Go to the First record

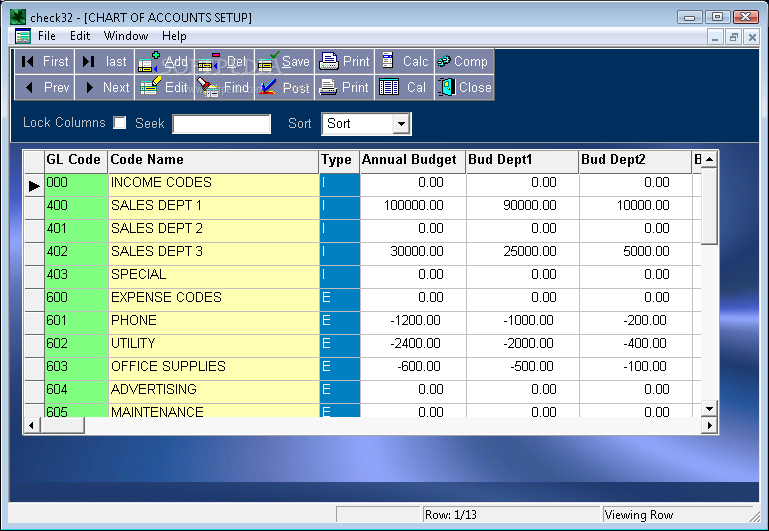tap(44, 62)
